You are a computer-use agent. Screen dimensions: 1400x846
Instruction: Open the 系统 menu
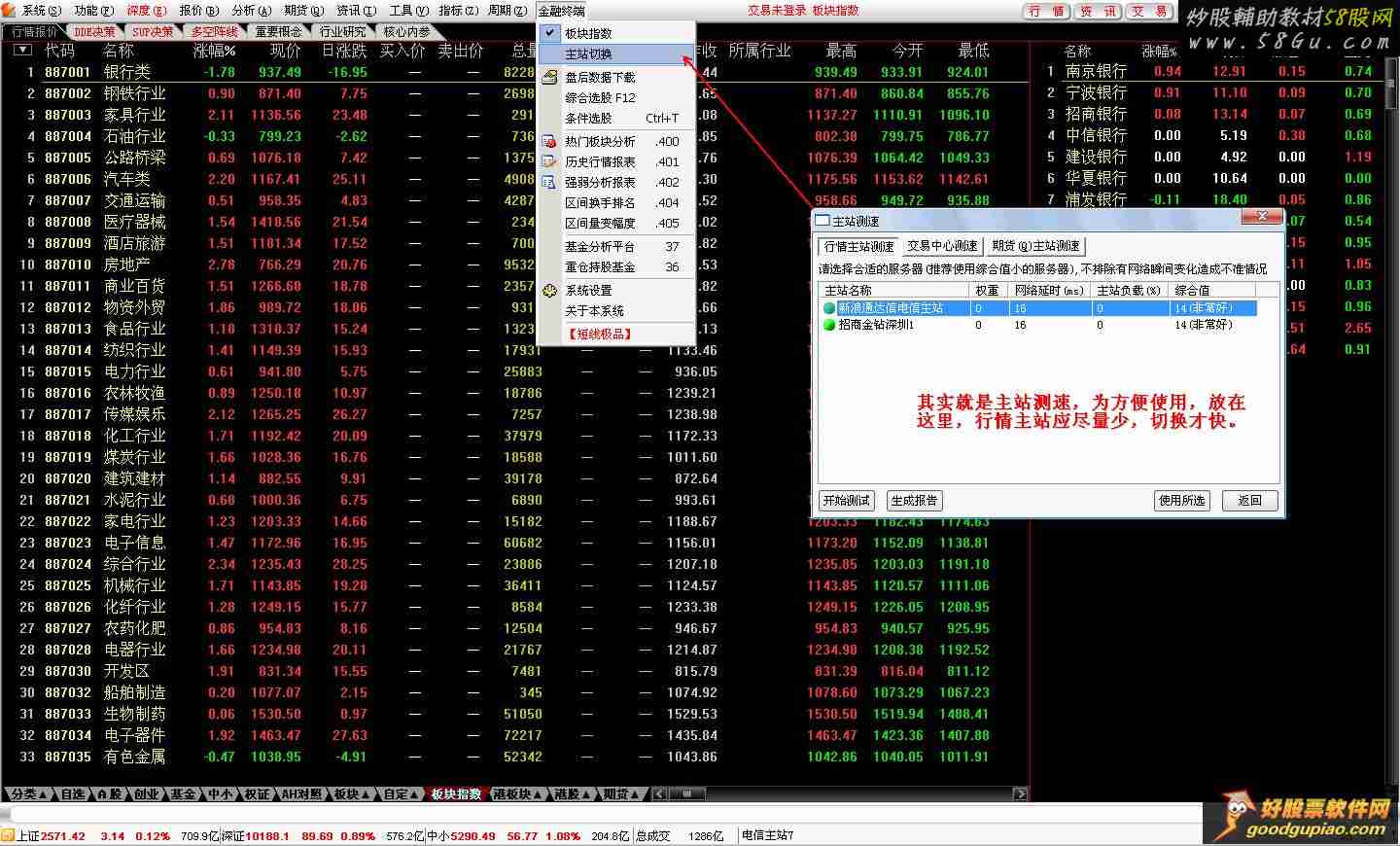[42, 11]
